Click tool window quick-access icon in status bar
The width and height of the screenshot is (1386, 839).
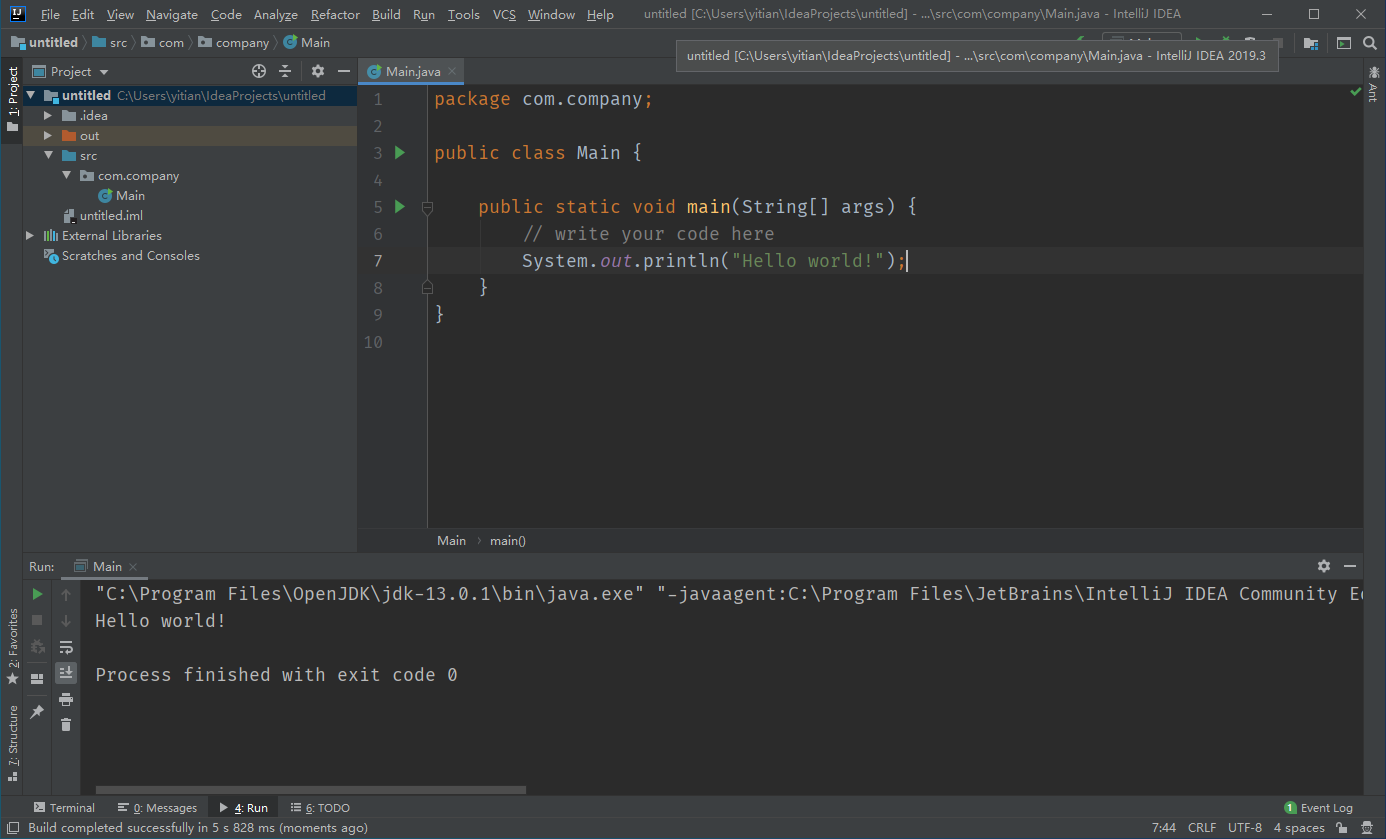tap(11, 828)
